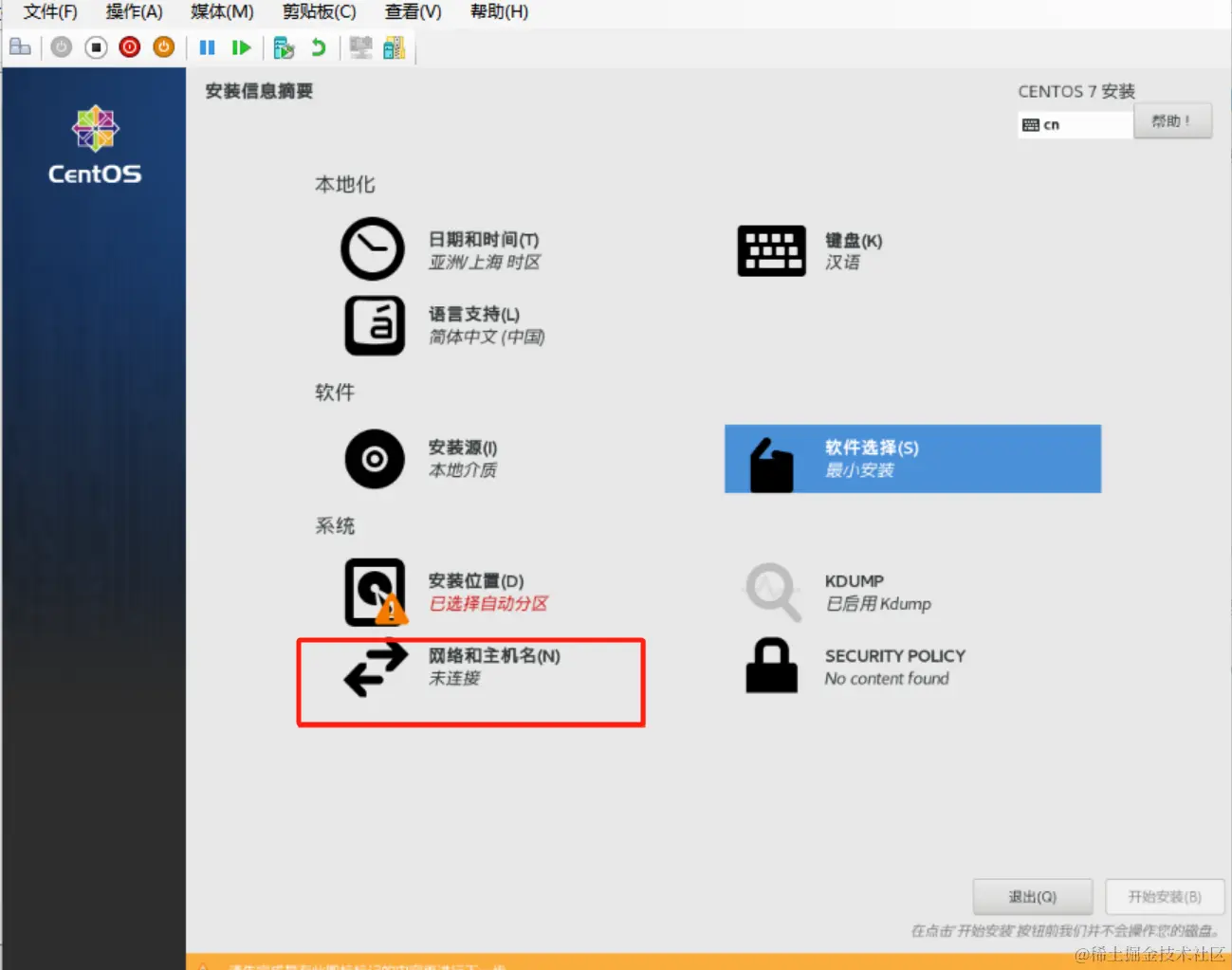Click the 退出(Q) quit button
The height and width of the screenshot is (970, 1232).
1033,897
